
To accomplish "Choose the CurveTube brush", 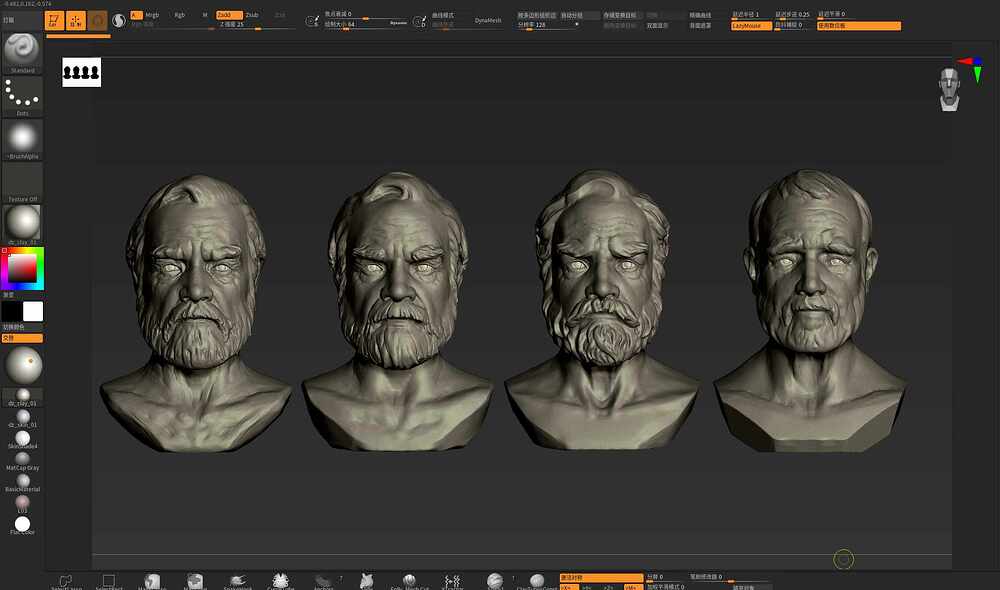I will (x=281, y=582).
